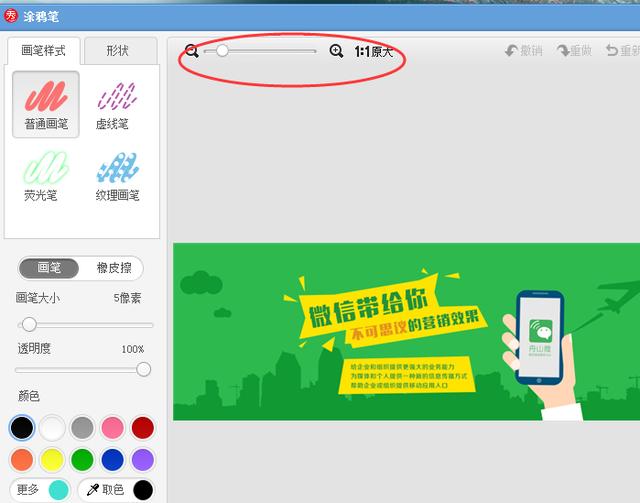
Task: Switch to 橡皮擦 eraser mode
Action: coord(113,268)
